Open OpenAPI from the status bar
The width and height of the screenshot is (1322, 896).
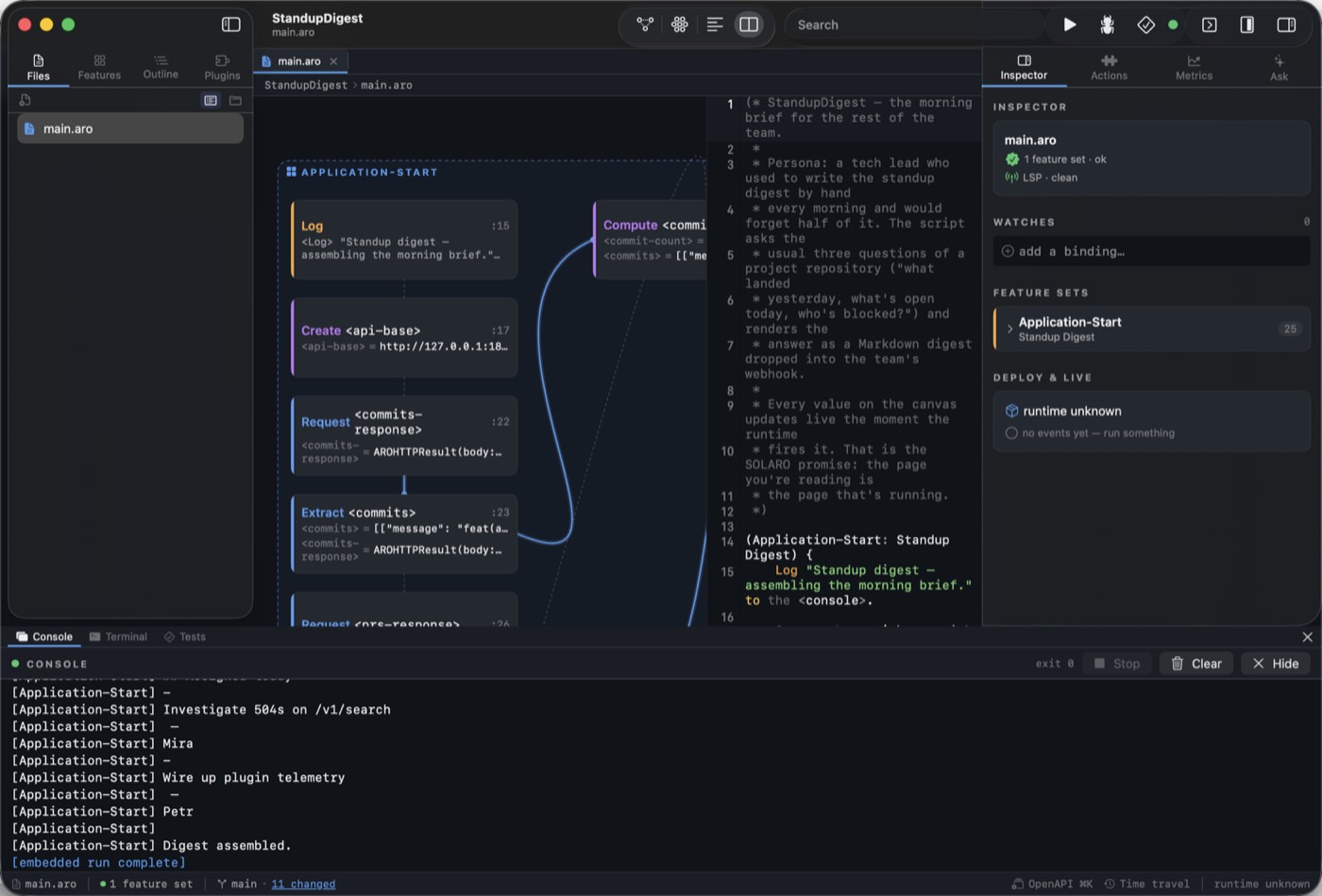pyautogui.click(x=1052, y=885)
